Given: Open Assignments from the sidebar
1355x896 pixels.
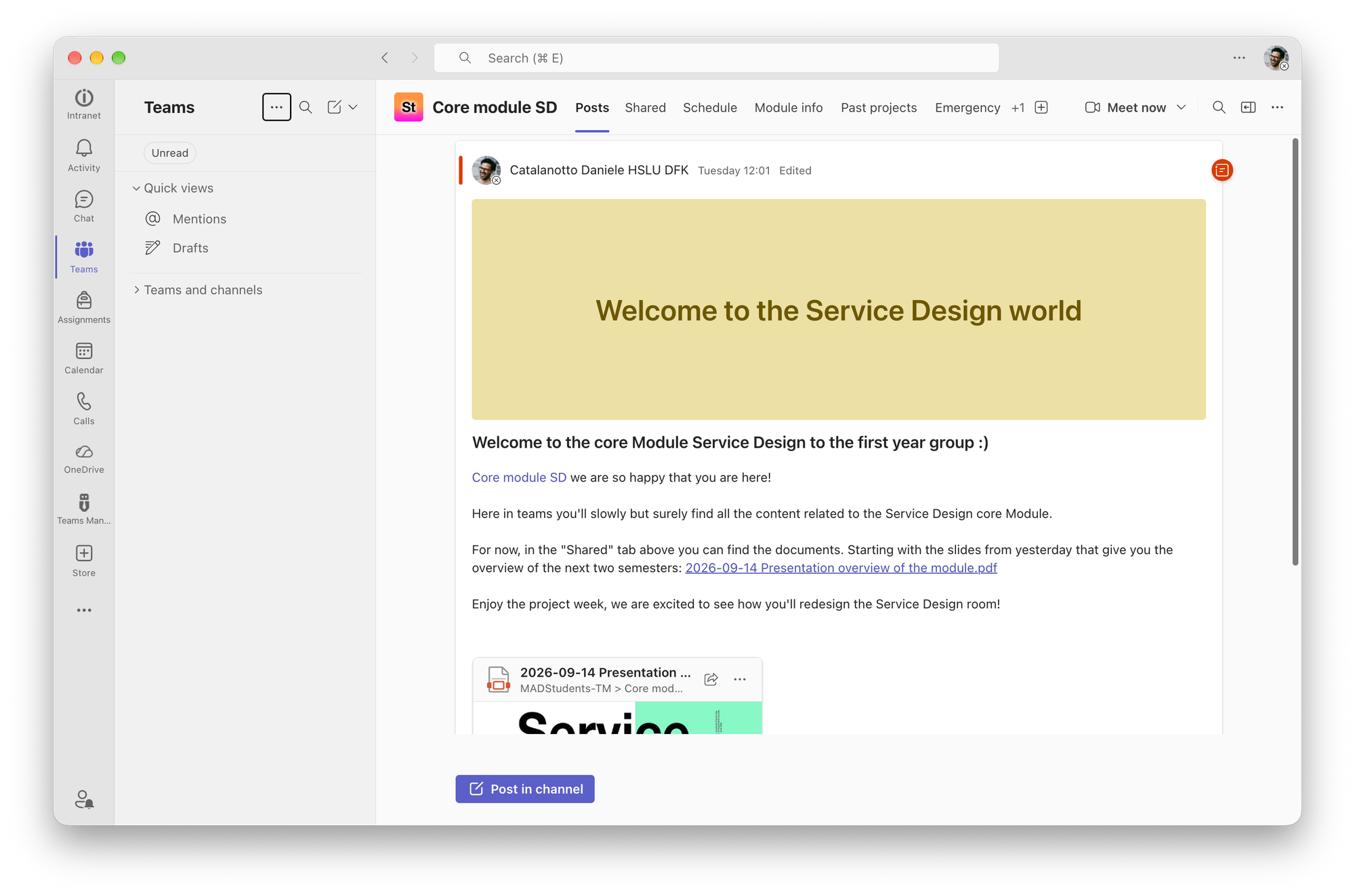Looking at the screenshot, I should [84, 307].
